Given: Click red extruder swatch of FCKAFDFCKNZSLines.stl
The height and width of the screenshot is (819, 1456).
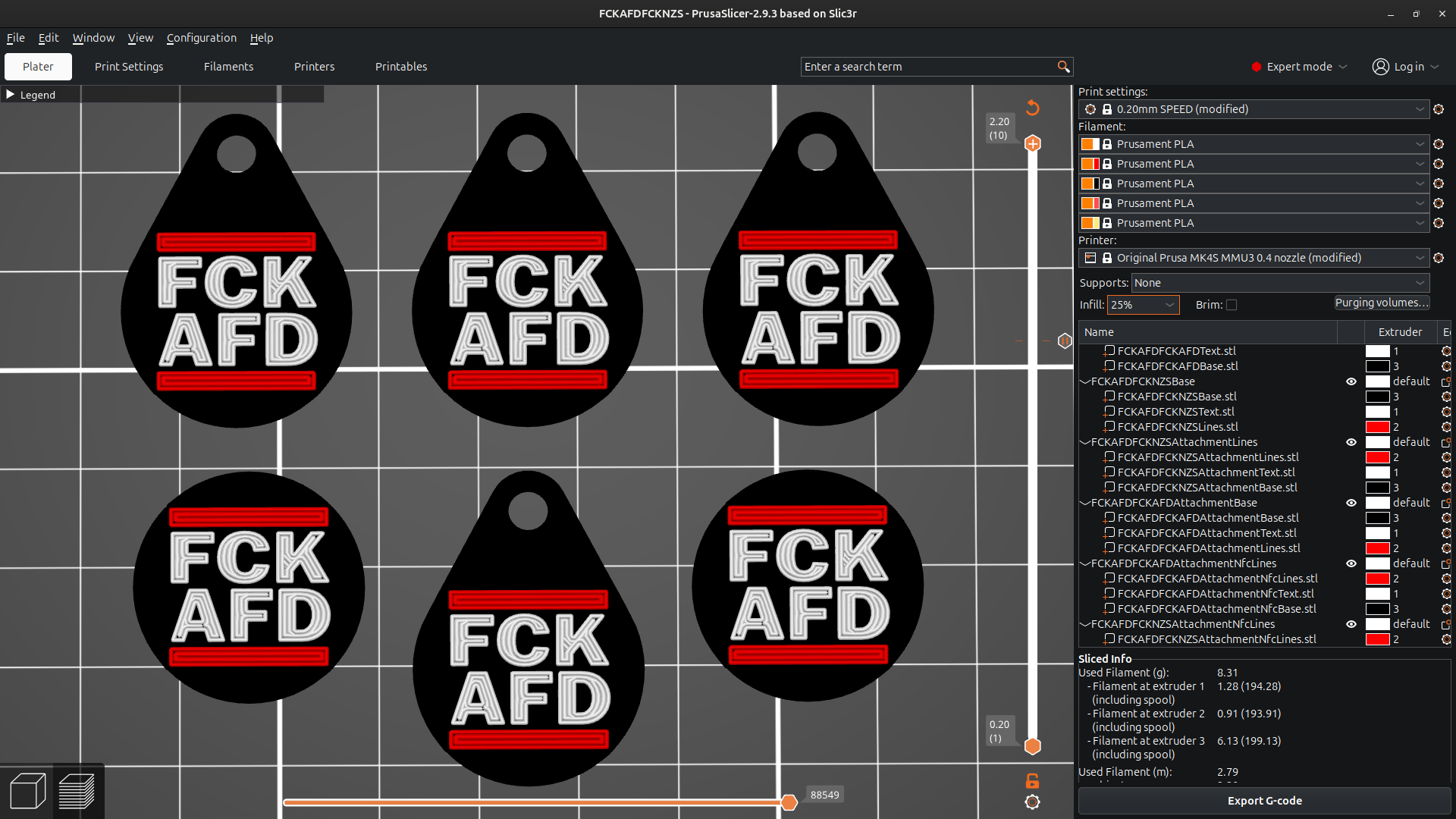Looking at the screenshot, I should (1377, 427).
